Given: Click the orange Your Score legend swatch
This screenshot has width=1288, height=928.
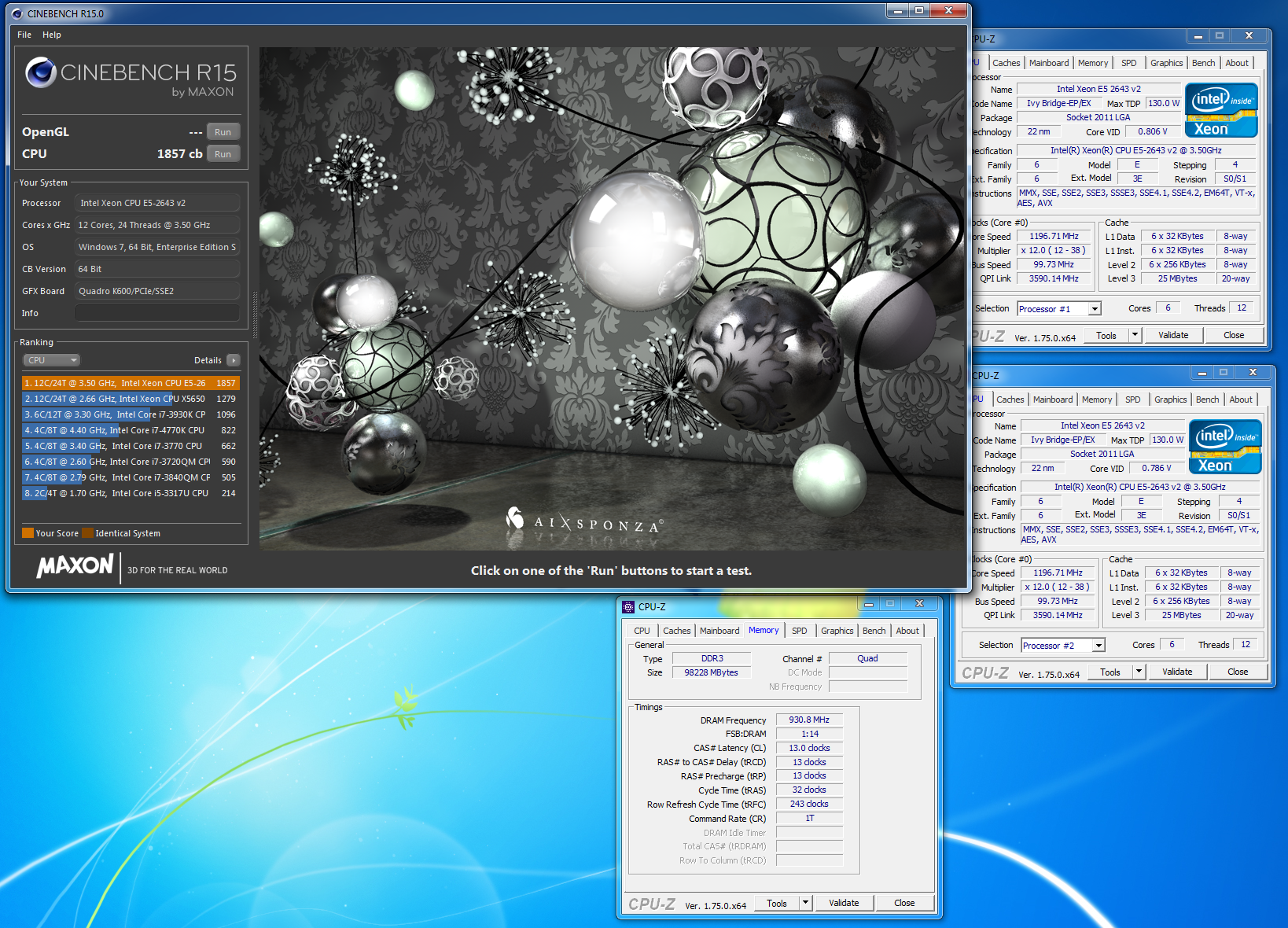Looking at the screenshot, I should point(28,533).
